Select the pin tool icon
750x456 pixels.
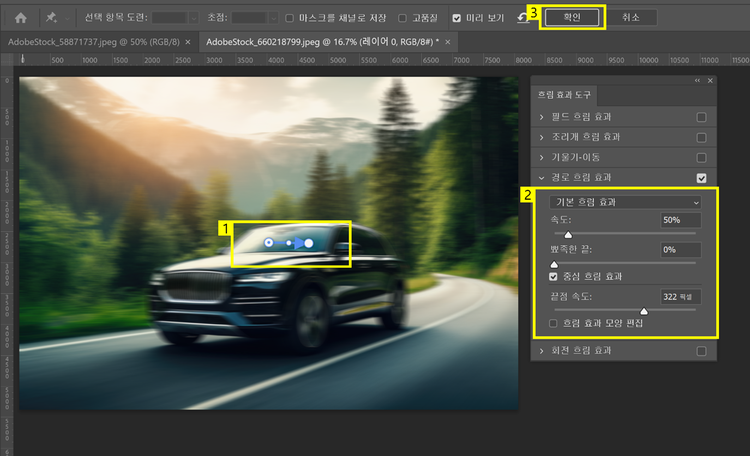click(x=51, y=18)
